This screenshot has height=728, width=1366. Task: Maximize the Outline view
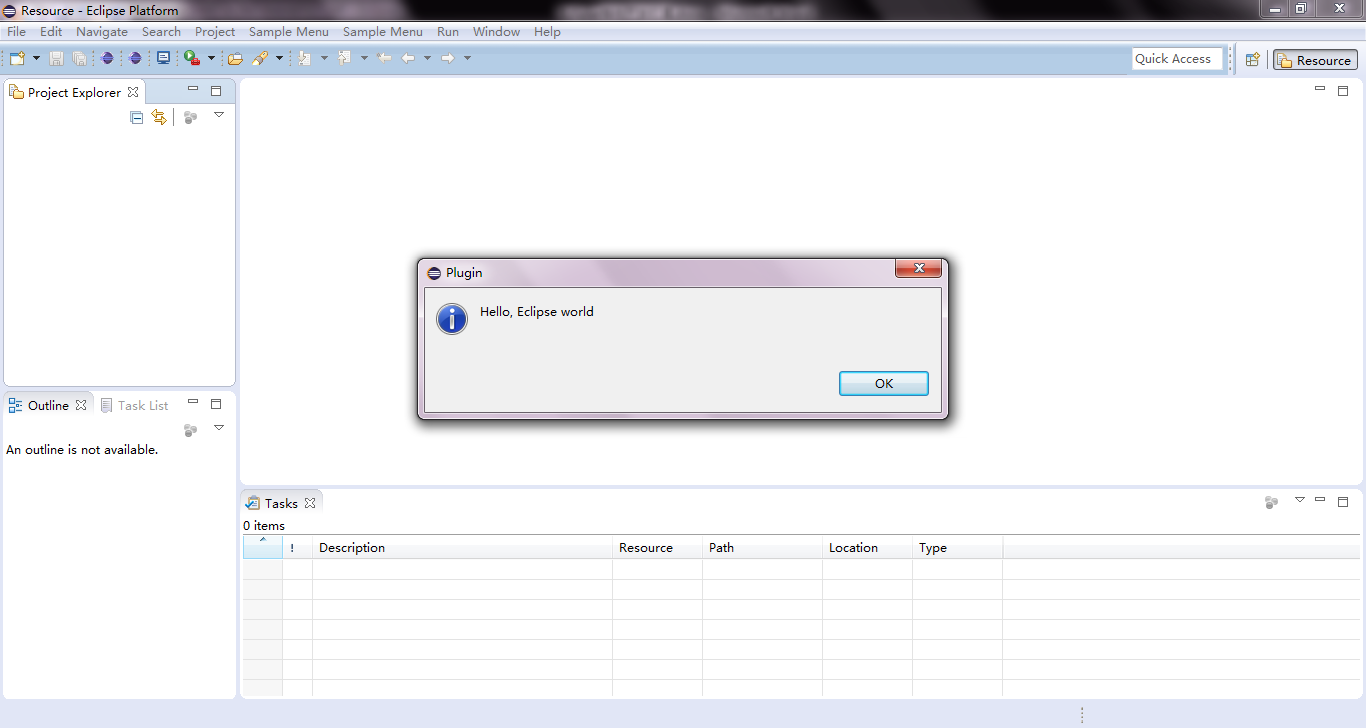click(x=216, y=404)
